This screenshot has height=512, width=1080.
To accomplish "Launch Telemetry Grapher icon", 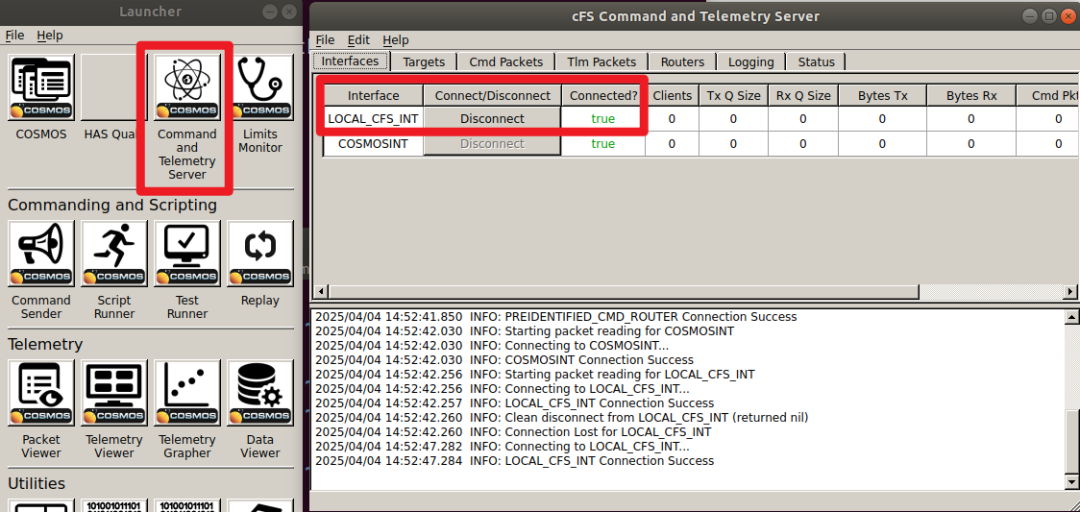I will (187, 393).
